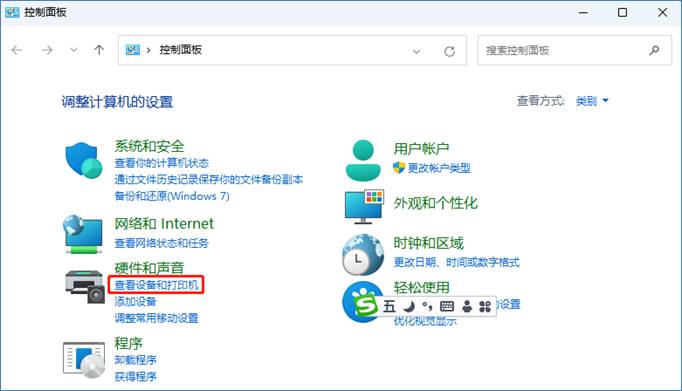Open 卸载程序 link
Screen dimensions: 682x391
click(135, 360)
